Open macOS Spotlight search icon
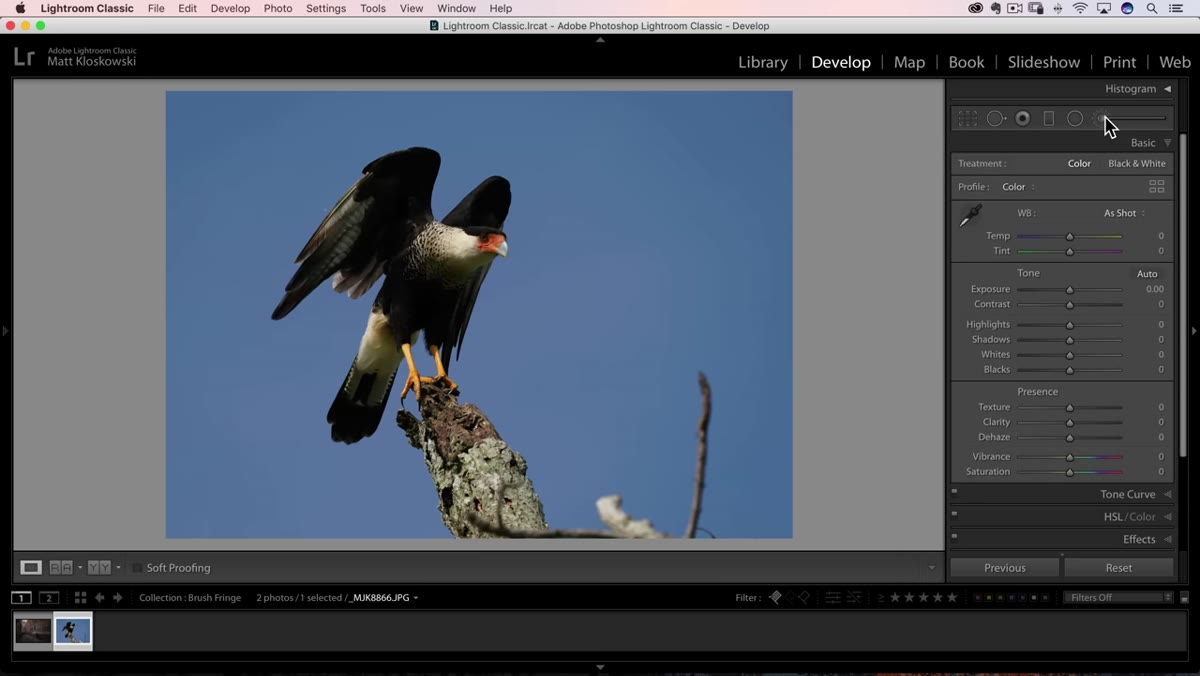The width and height of the screenshot is (1200, 676). [x=1152, y=8]
